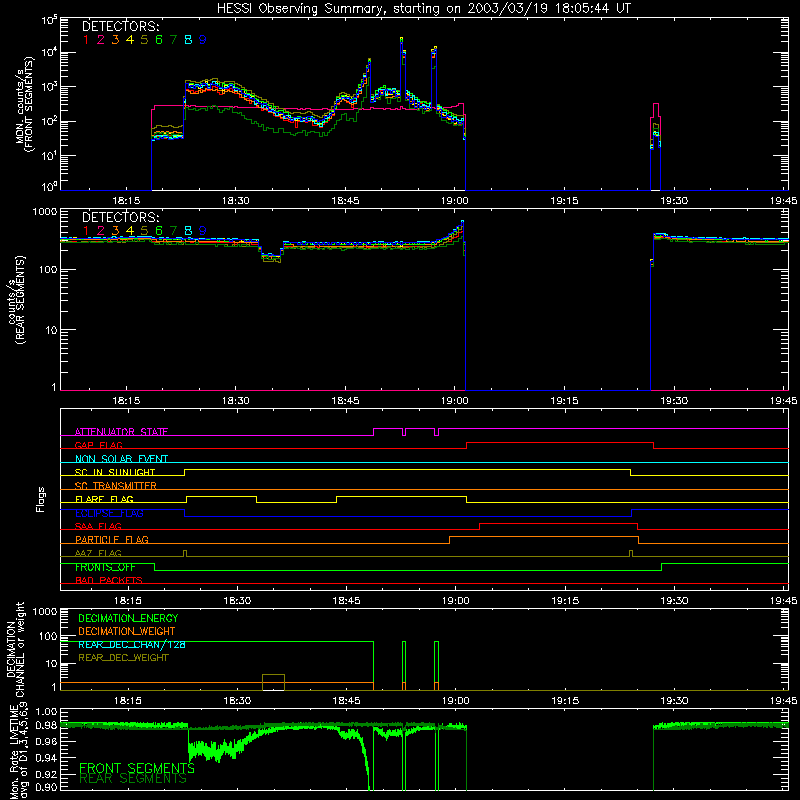Click the Flags axis title

pyautogui.click(x=41, y=499)
